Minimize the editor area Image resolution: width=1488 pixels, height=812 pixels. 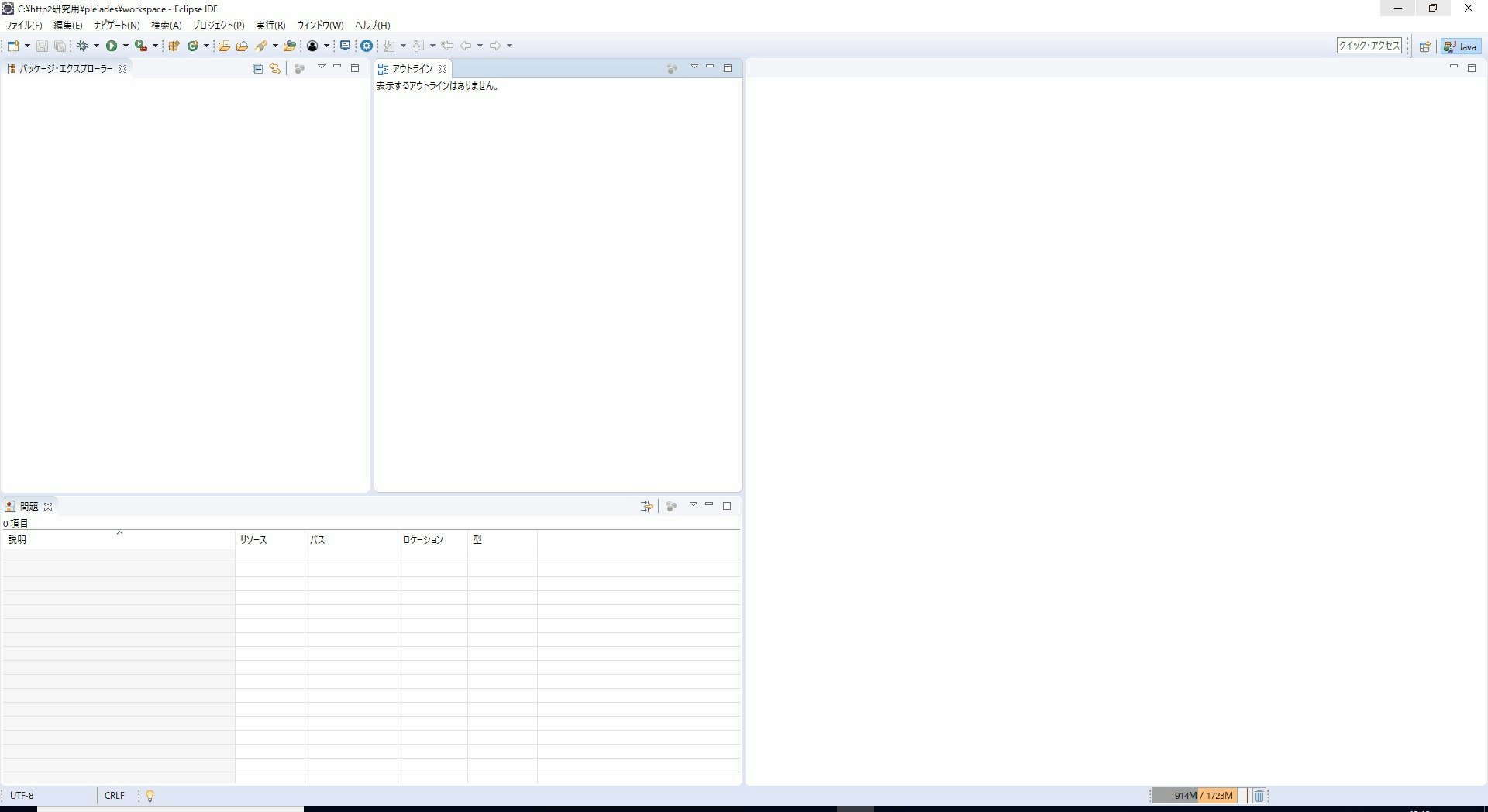[x=1454, y=67]
